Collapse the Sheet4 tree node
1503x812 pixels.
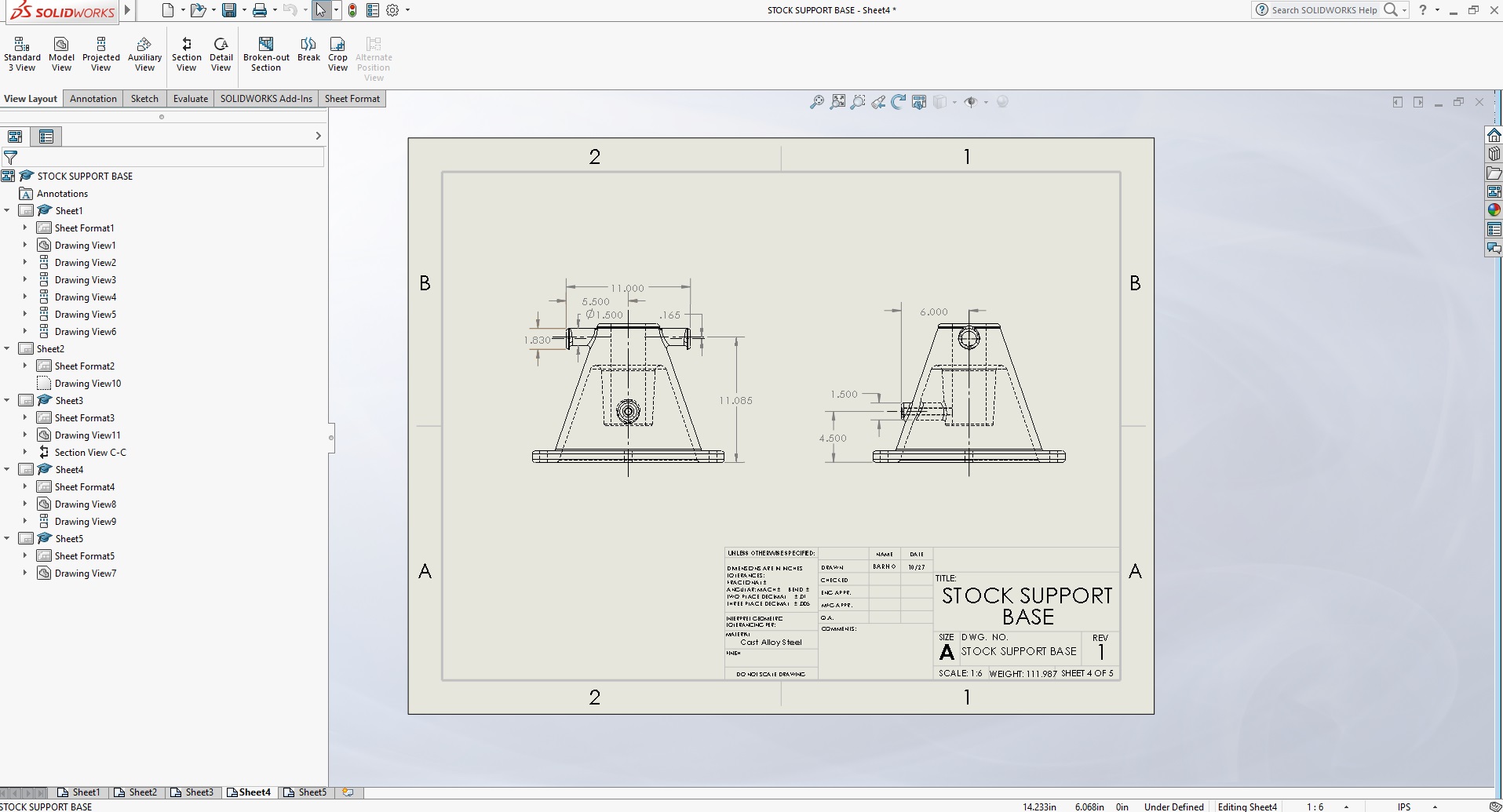click(7, 470)
